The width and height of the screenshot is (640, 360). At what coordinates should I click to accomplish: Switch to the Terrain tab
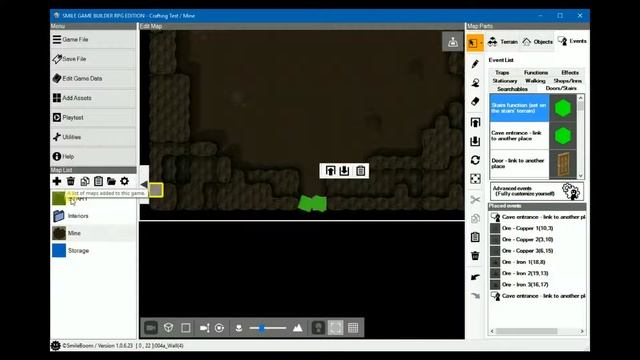point(503,42)
